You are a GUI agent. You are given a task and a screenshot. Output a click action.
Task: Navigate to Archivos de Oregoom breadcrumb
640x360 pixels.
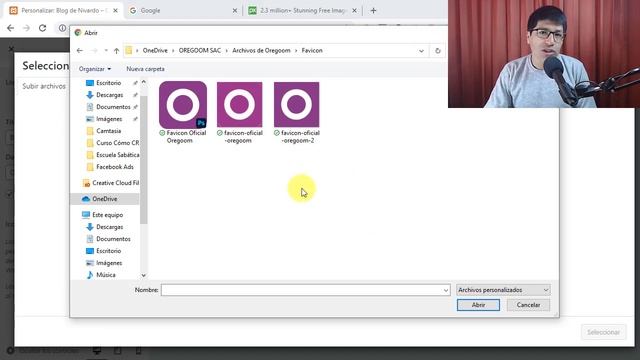(x=261, y=51)
